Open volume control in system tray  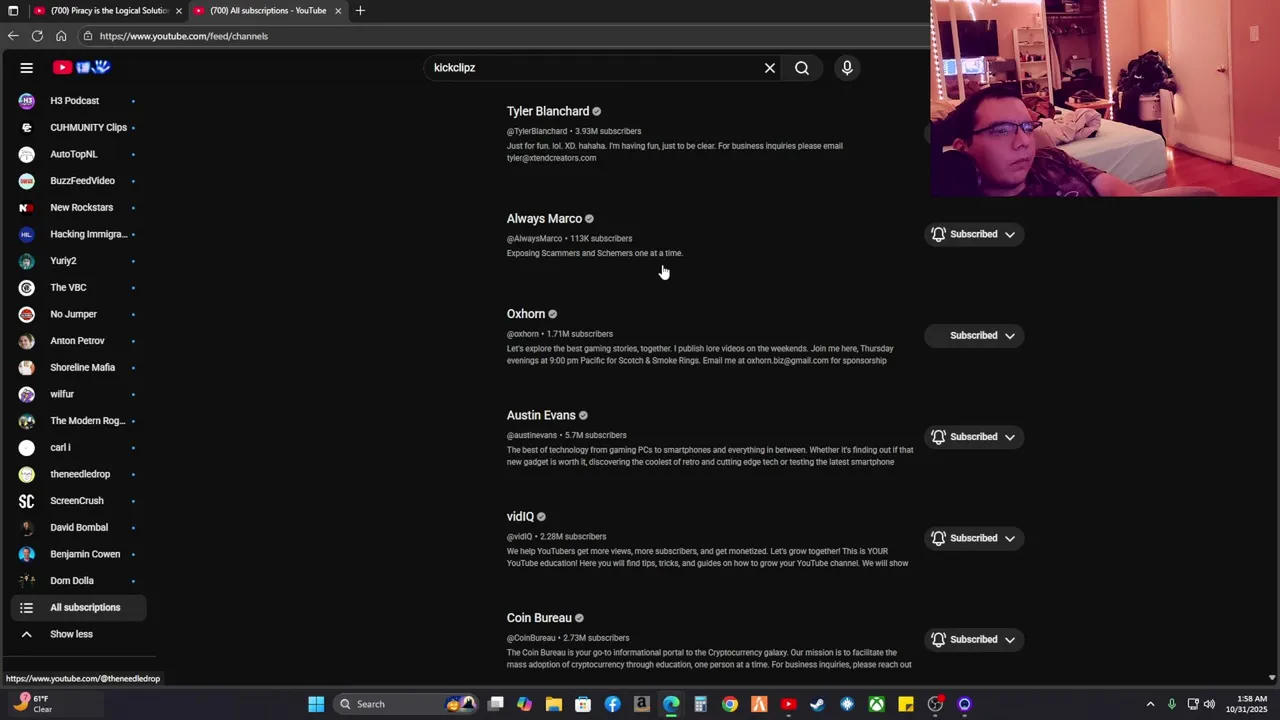1209,704
